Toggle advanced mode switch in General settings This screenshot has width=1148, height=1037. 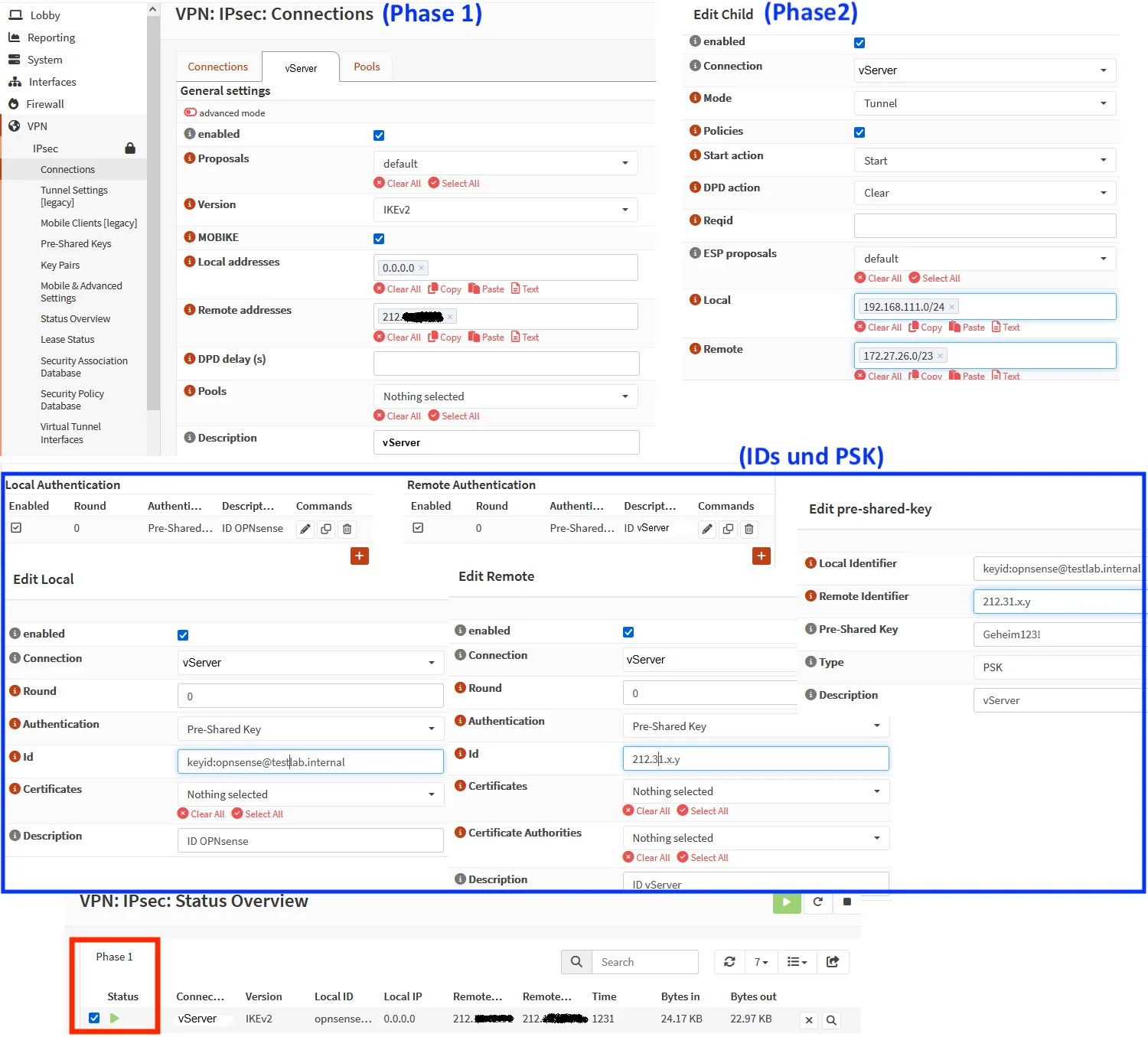[x=191, y=113]
